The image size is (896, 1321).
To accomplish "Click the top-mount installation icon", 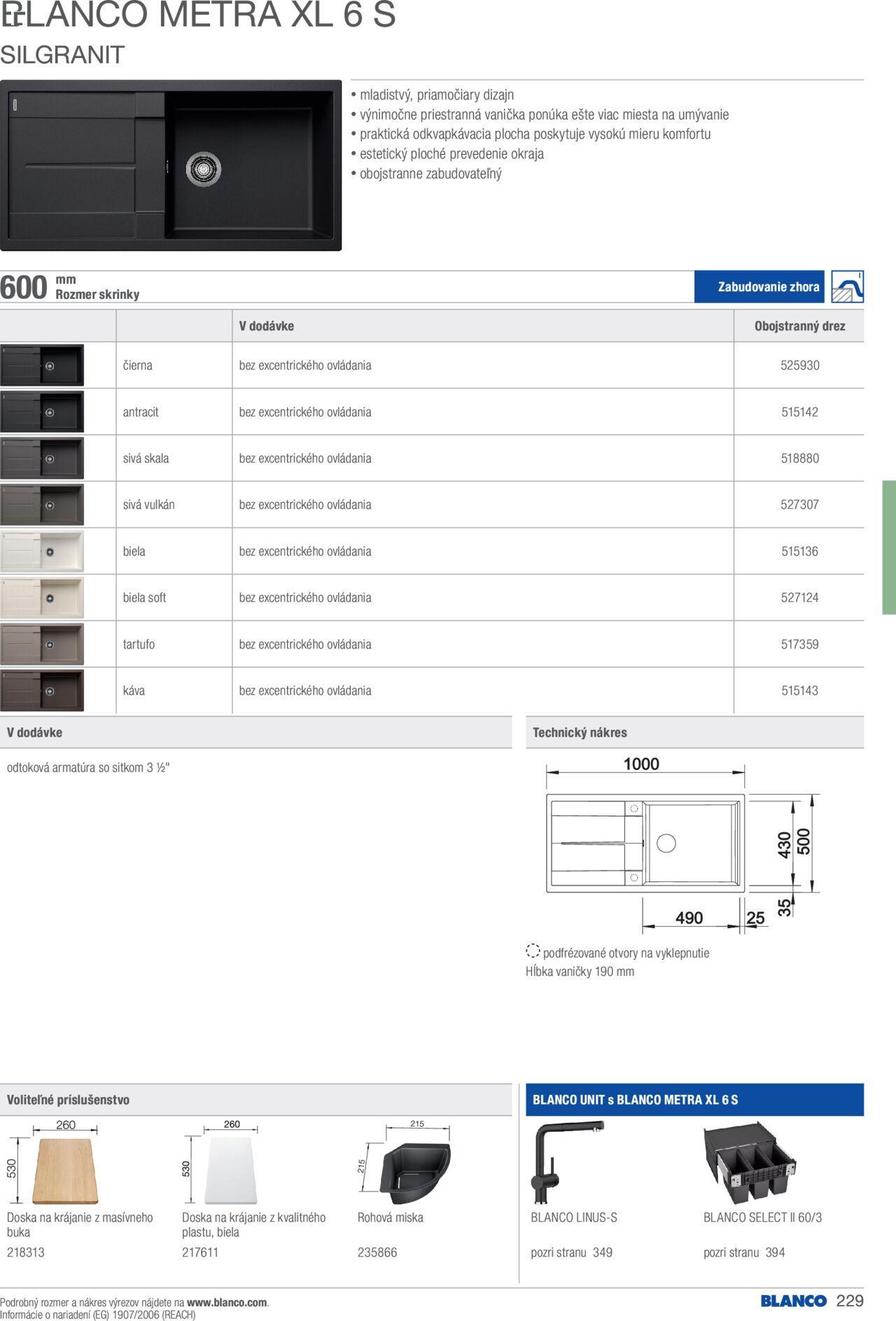I will 847,287.
